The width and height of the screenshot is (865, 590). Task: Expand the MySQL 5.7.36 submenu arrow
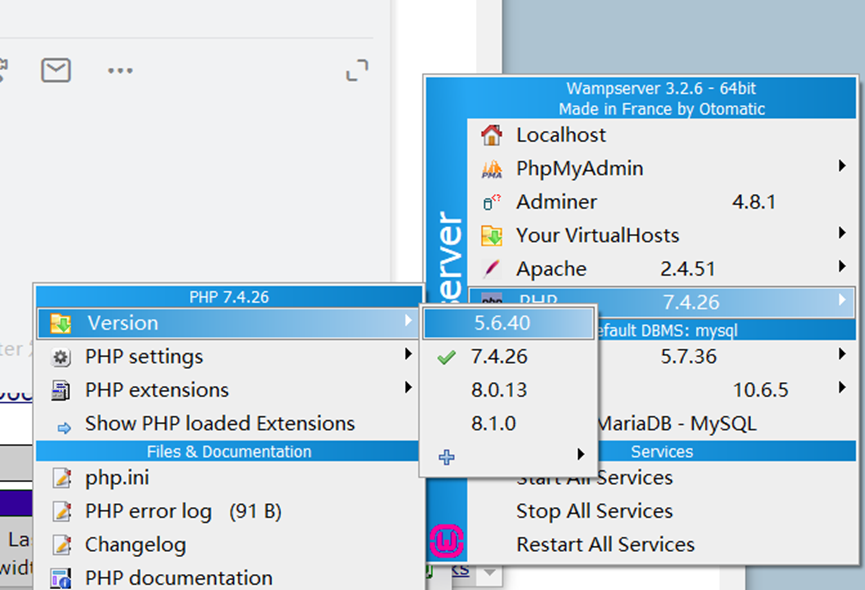pos(842,354)
